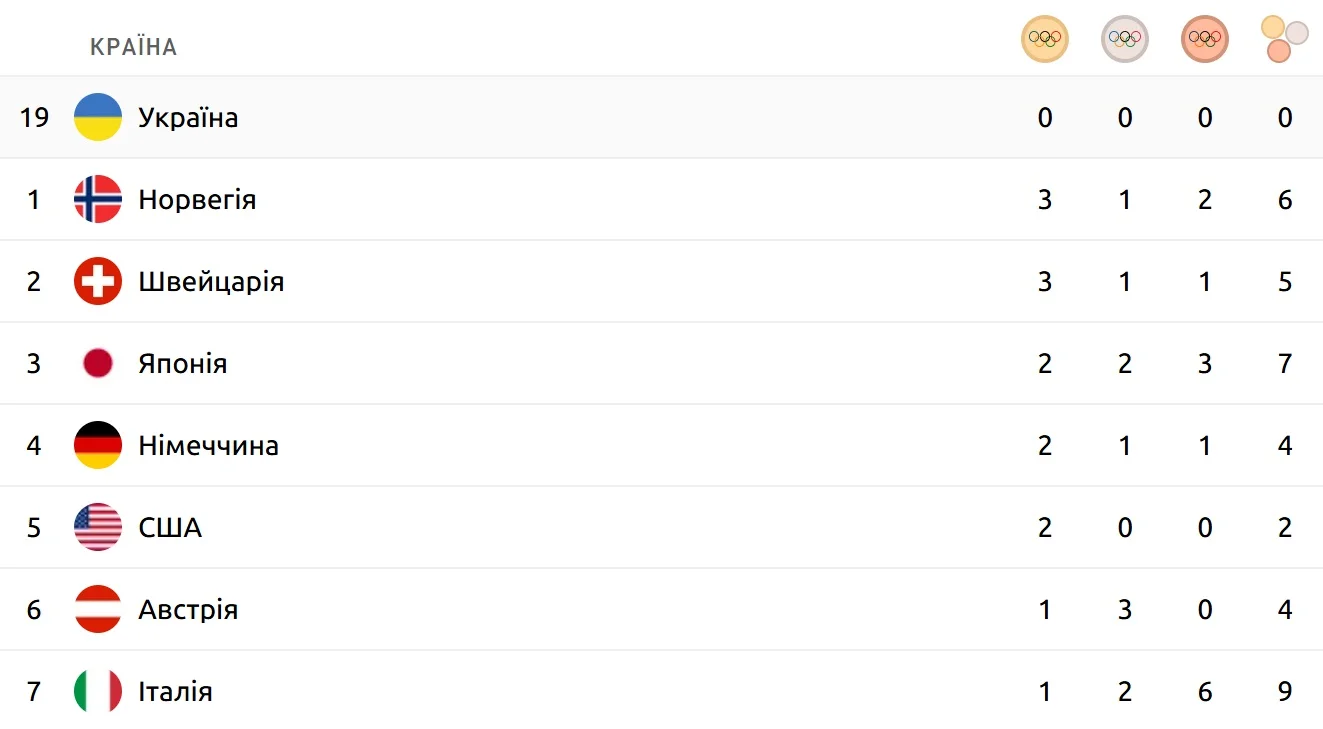Screen dimensions: 1323x729
Task: Click Japan's bronze medal count
Action: tap(1205, 363)
